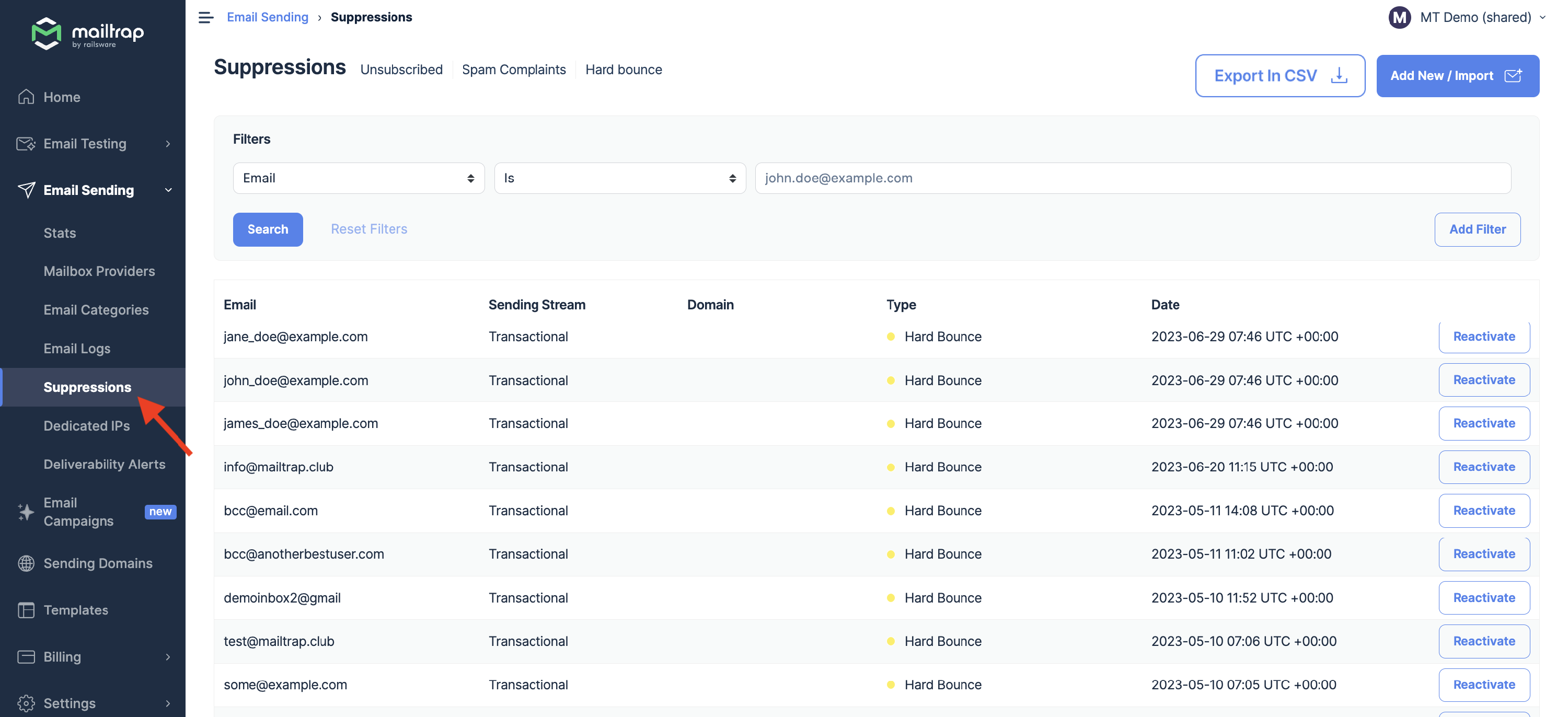The height and width of the screenshot is (717, 1568).
Task: Click the email filter value input
Action: tap(1132, 178)
